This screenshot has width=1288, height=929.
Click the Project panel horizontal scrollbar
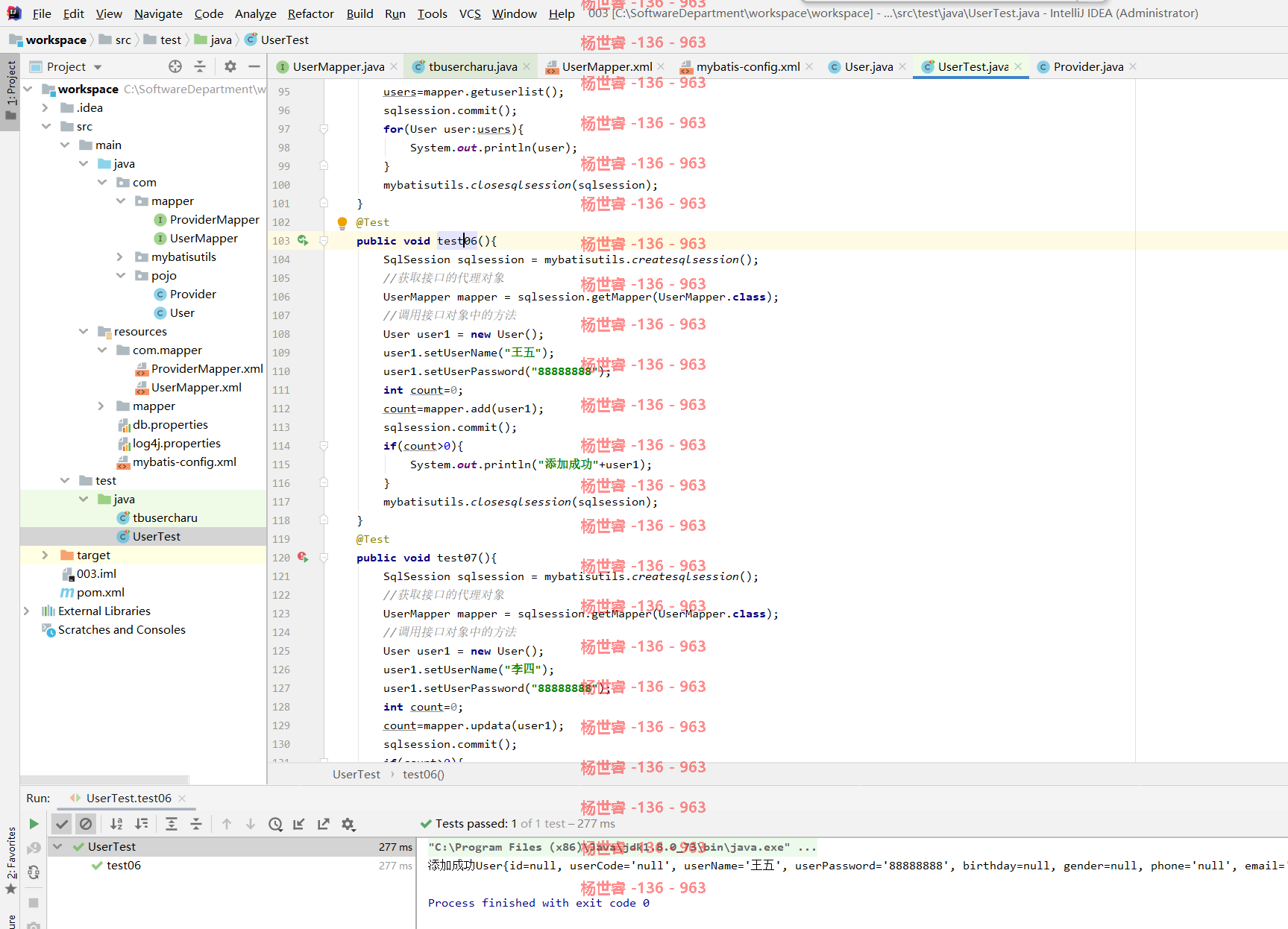pyautogui.click(x=104, y=780)
